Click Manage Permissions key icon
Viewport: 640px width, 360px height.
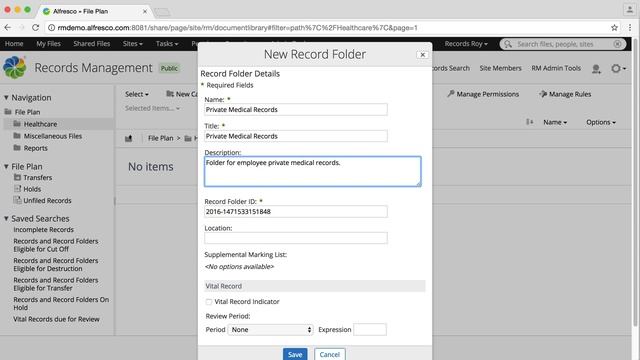pyautogui.click(x=451, y=94)
